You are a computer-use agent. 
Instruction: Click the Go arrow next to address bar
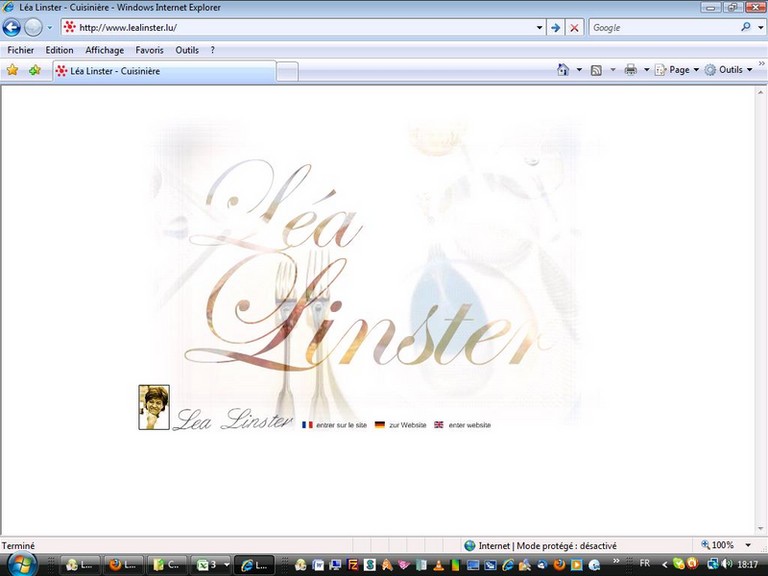tap(556, 28)
